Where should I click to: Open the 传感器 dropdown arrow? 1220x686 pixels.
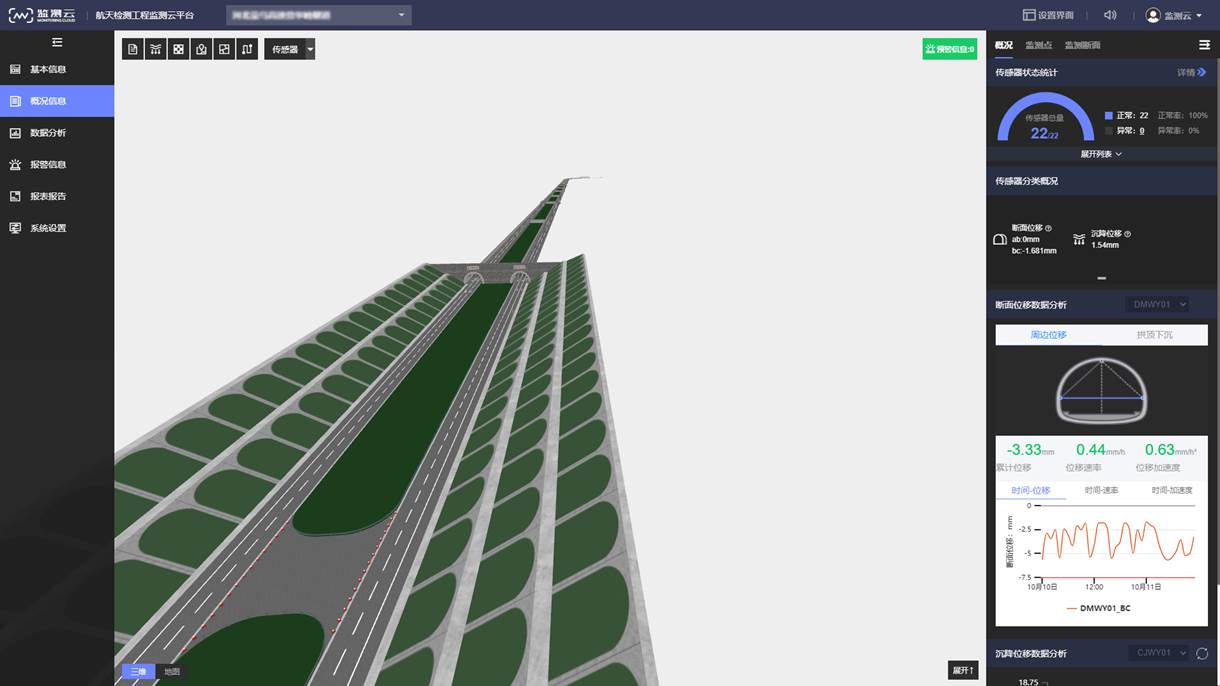click(310, 49)
